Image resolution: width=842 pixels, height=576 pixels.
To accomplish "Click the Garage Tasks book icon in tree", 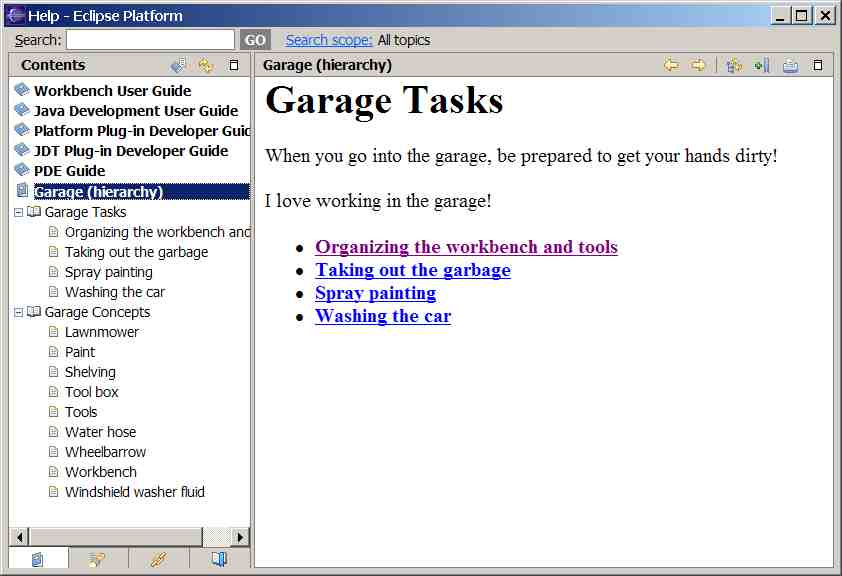I will click(33, 212).
